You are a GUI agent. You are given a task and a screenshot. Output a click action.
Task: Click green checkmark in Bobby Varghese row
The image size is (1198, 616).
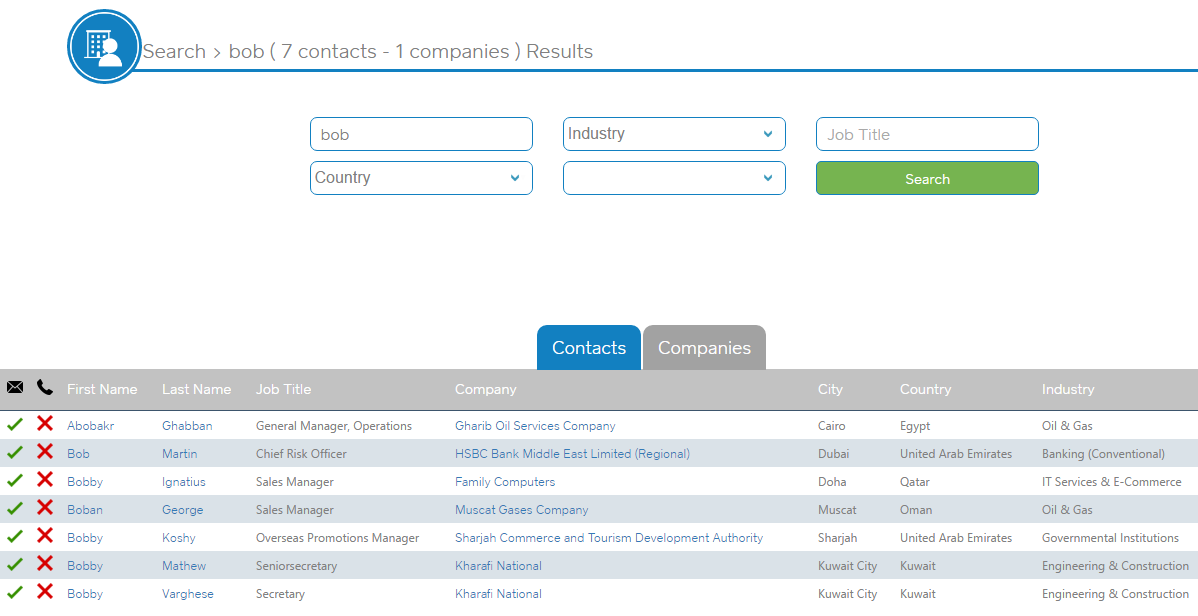click(15, 592)
